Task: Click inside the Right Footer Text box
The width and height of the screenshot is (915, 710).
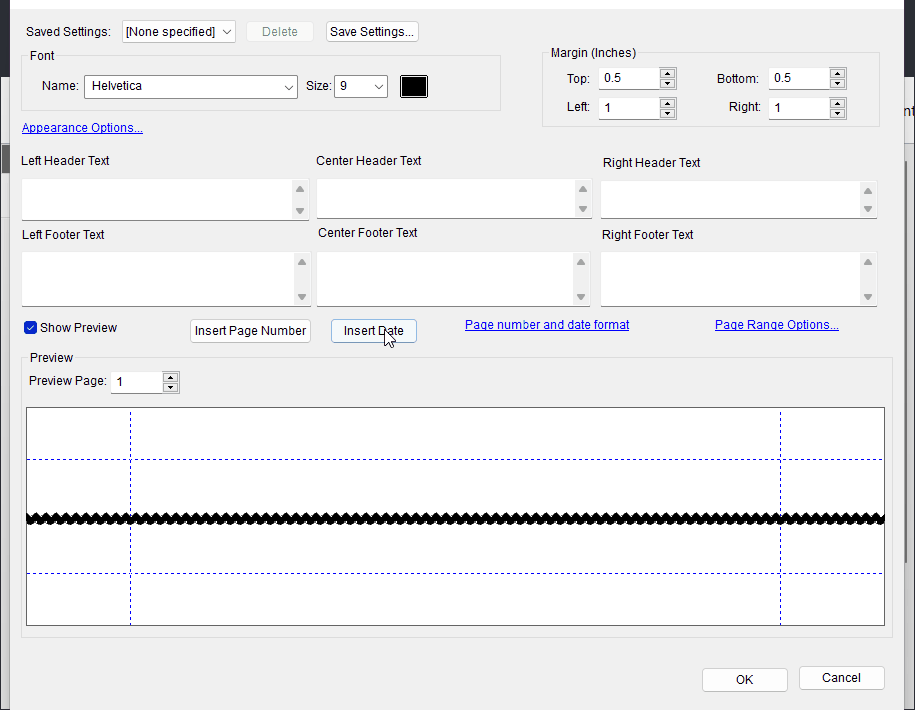Action: [730, 279]
